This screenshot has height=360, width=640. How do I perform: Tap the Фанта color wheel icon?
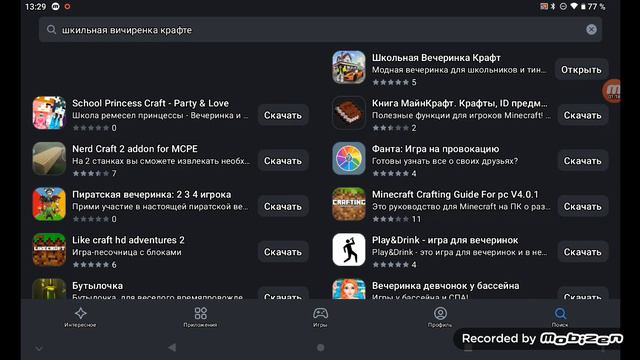pos(349,159)
